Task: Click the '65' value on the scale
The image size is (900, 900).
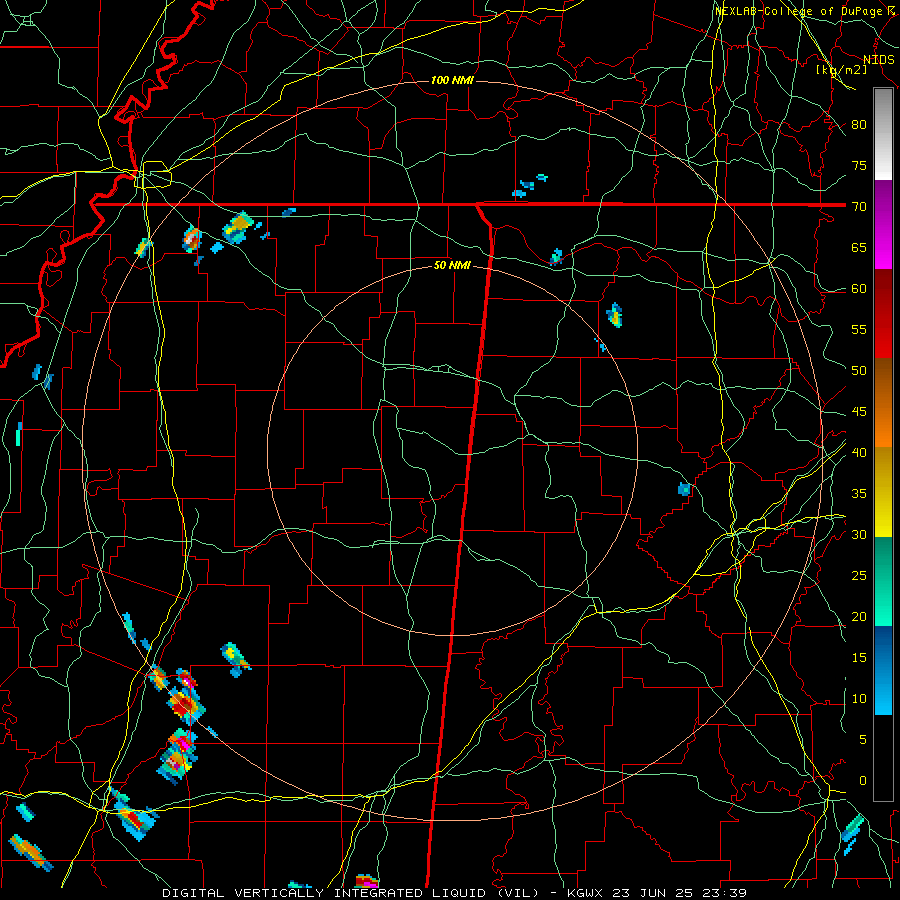Action: [859, 247]
